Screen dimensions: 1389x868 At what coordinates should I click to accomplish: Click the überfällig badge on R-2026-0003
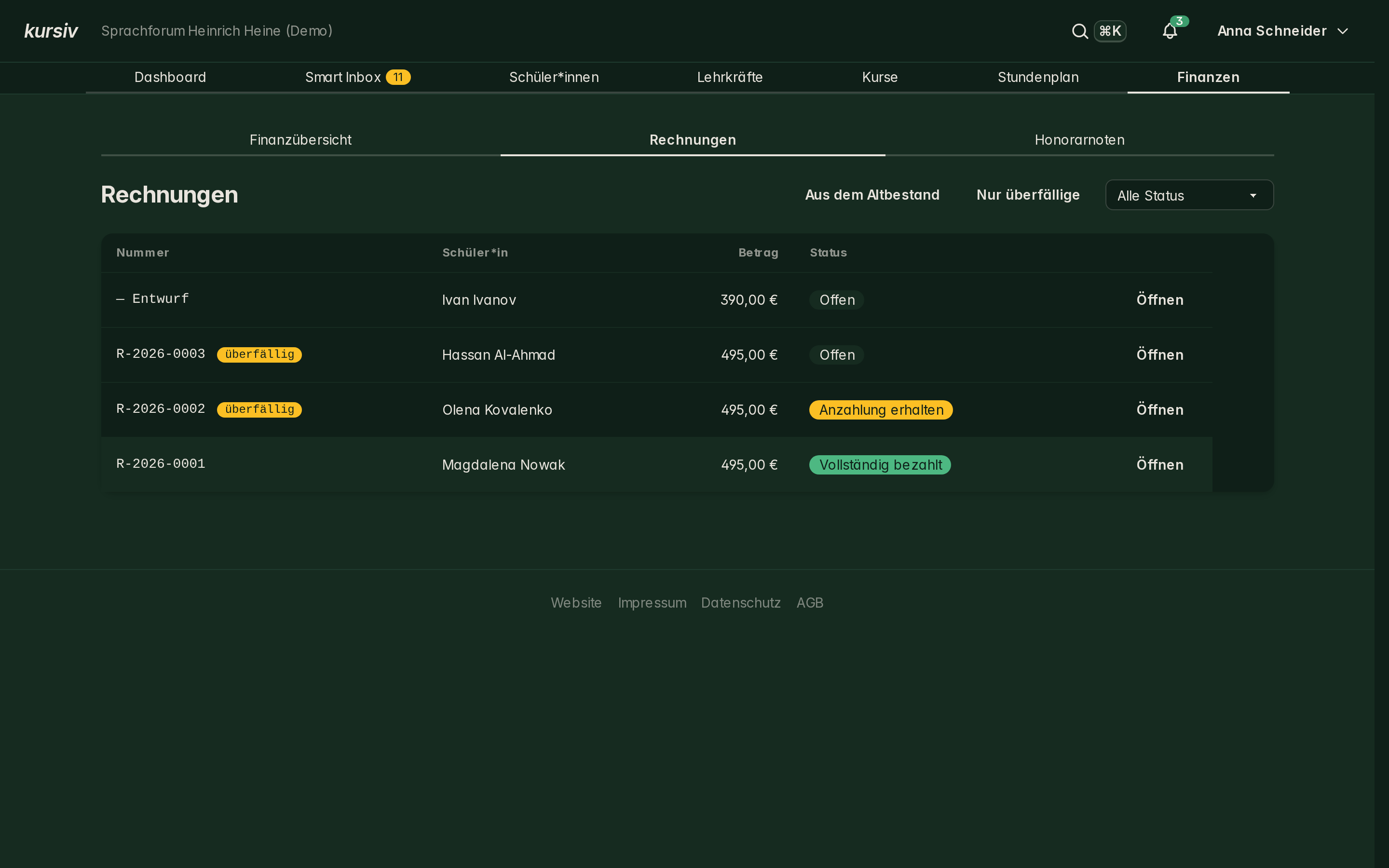pyautogui.click(x=259, y=355)
